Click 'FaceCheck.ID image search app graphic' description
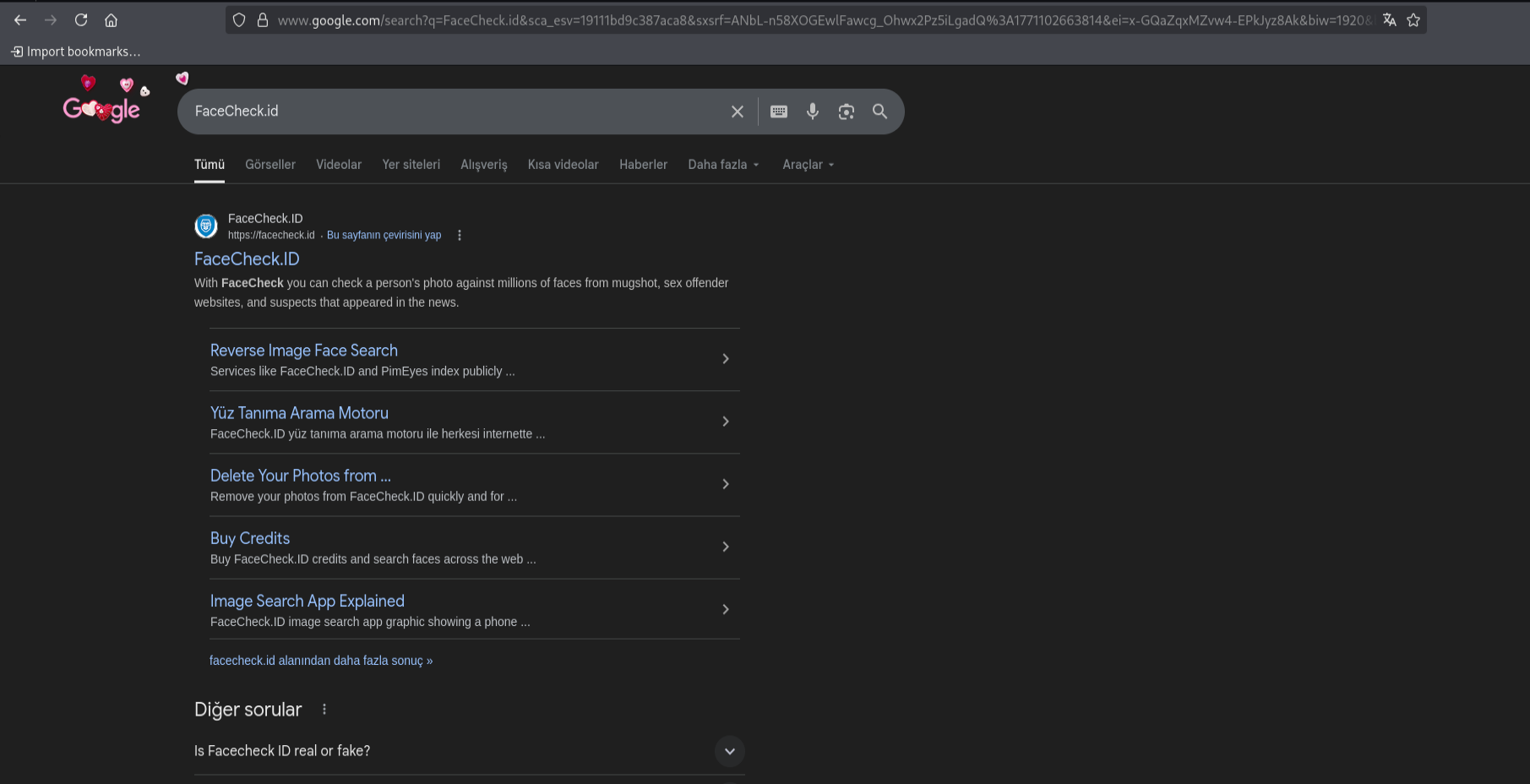Image resolution: width=1530 pixels, height=784 pixels. click(370, 622)
